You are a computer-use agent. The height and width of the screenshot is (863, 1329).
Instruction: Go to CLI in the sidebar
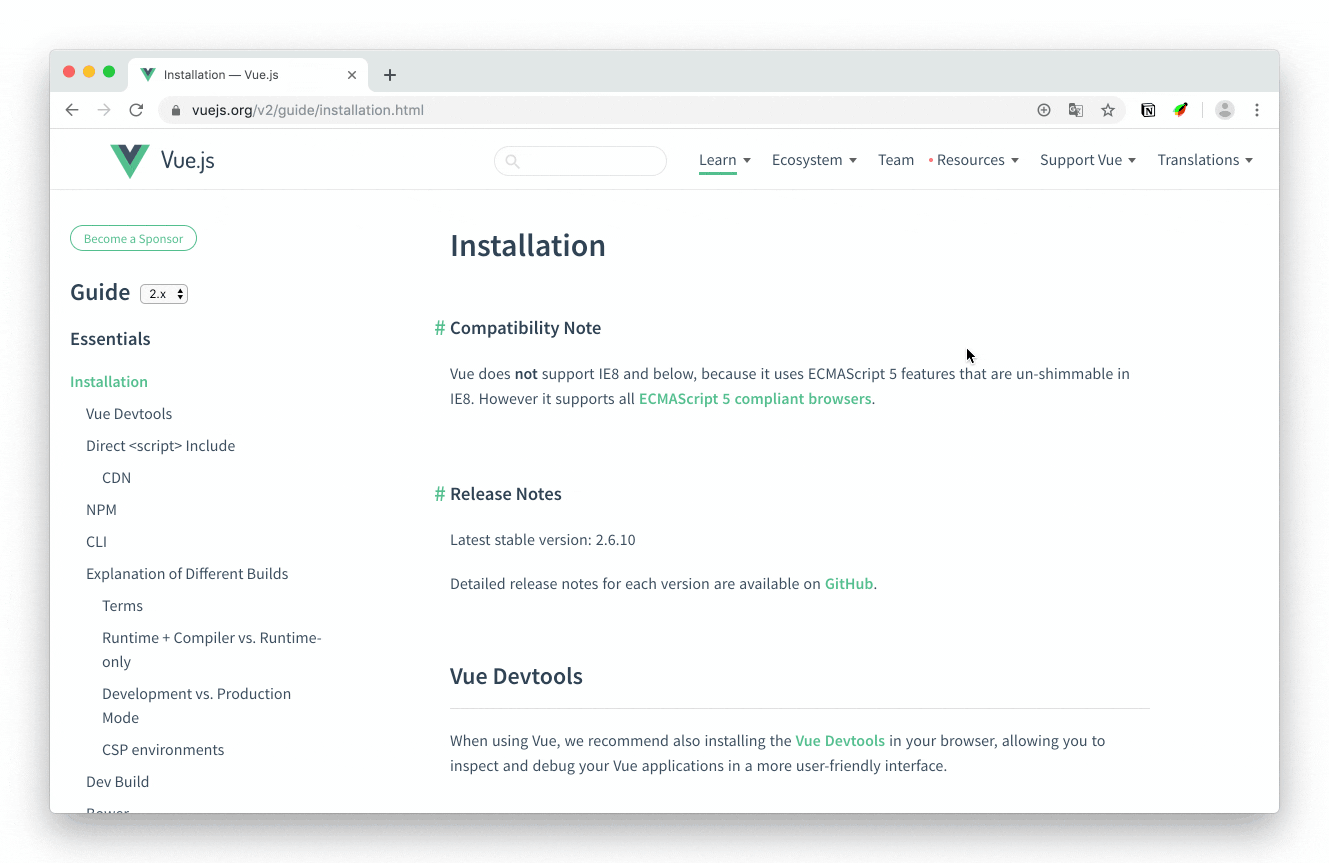[x=96, y=542]
